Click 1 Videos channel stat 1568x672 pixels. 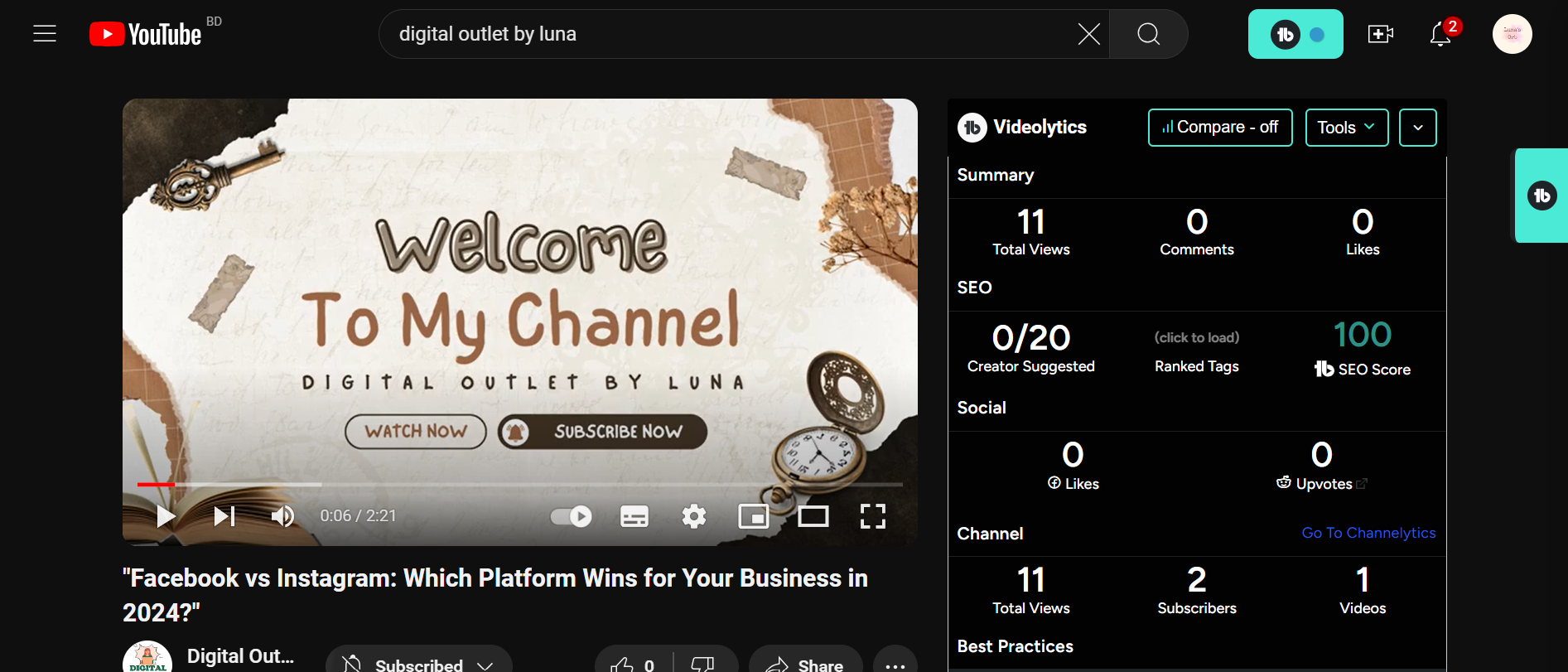point(1363,591)
